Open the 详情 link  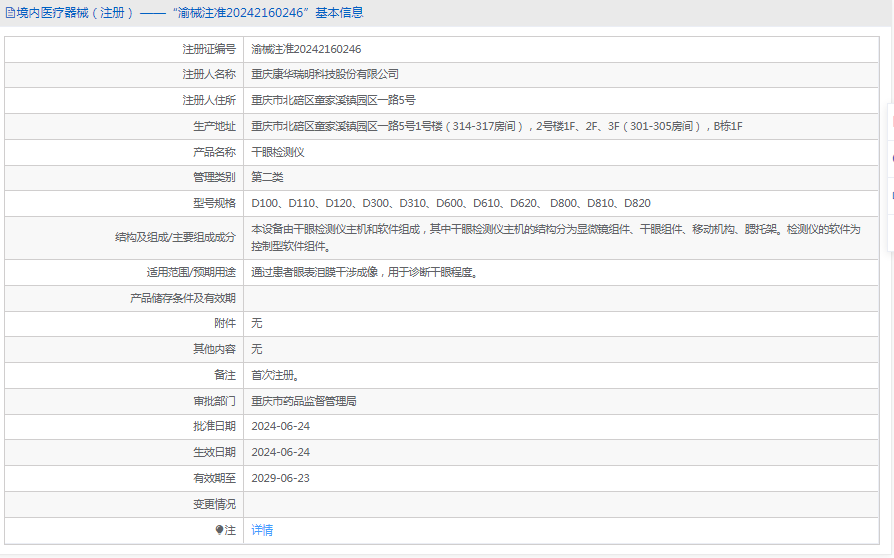(262, 530)
